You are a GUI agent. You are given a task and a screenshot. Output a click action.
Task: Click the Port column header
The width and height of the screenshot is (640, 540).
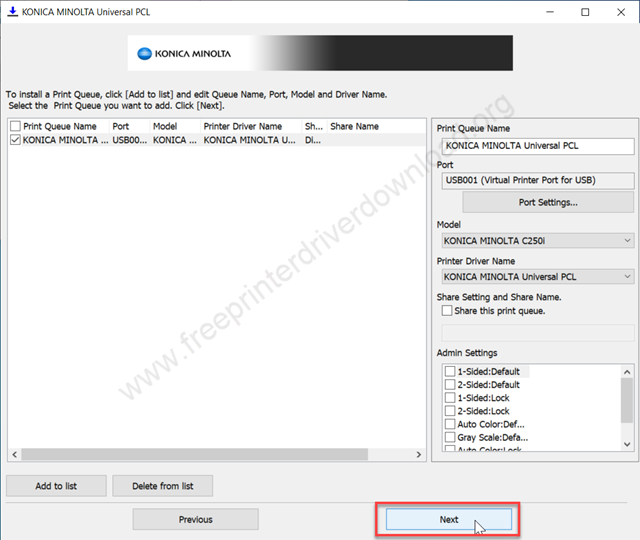tap(130, 126)
